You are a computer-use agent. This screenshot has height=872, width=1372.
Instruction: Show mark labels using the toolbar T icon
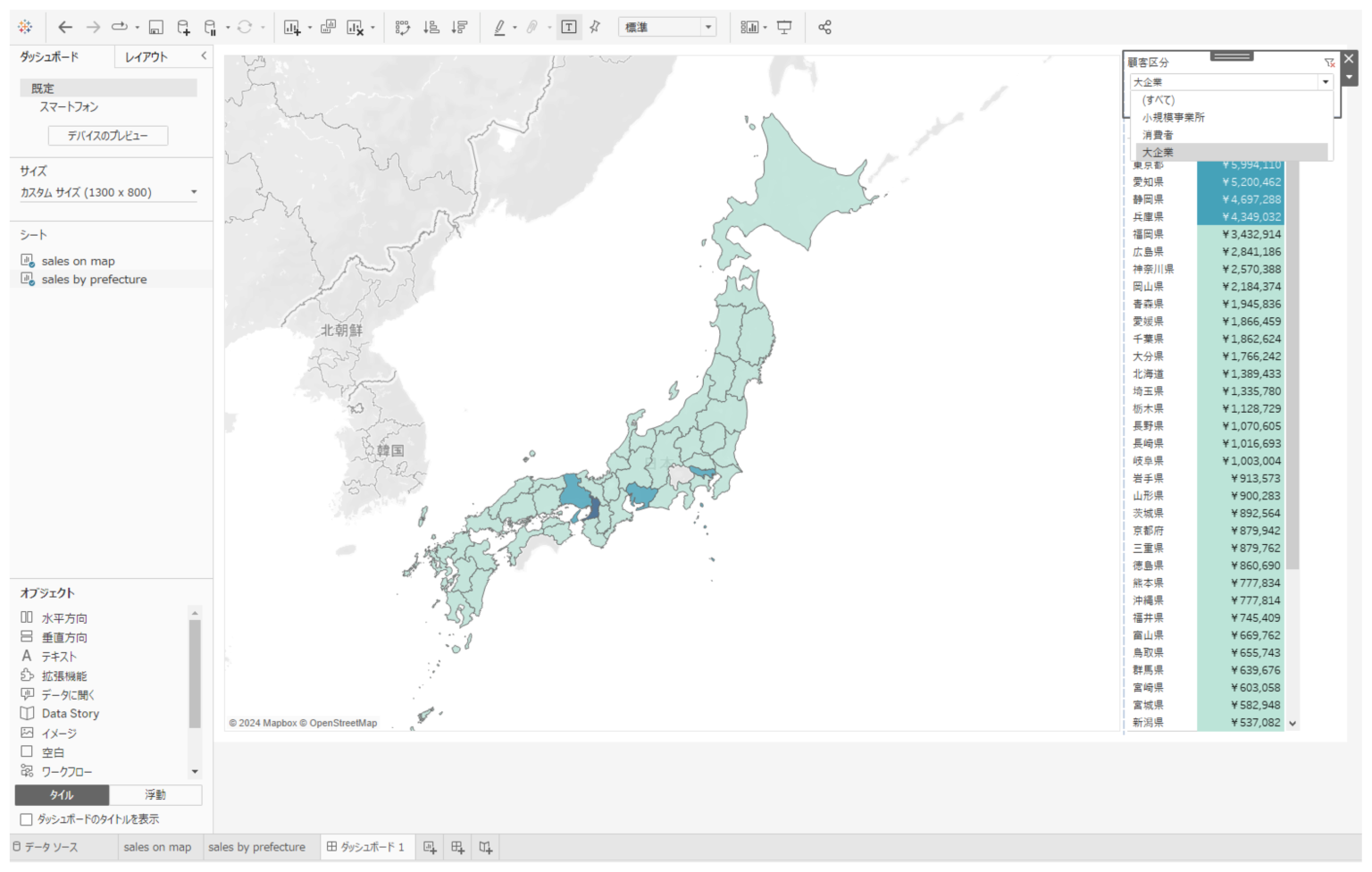[569, 27]
